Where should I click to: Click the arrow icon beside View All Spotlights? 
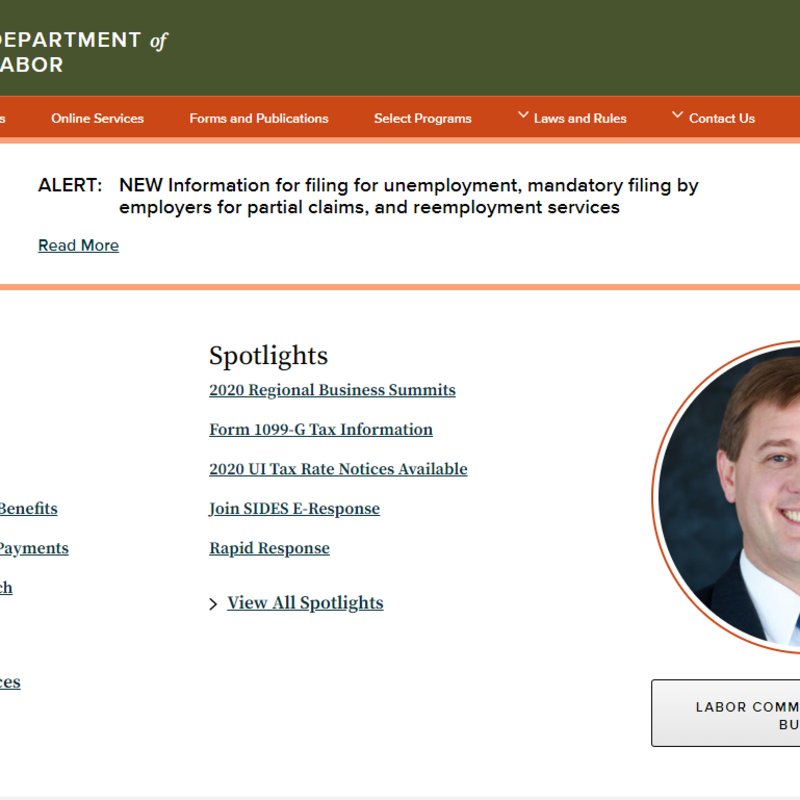[213, 604]
